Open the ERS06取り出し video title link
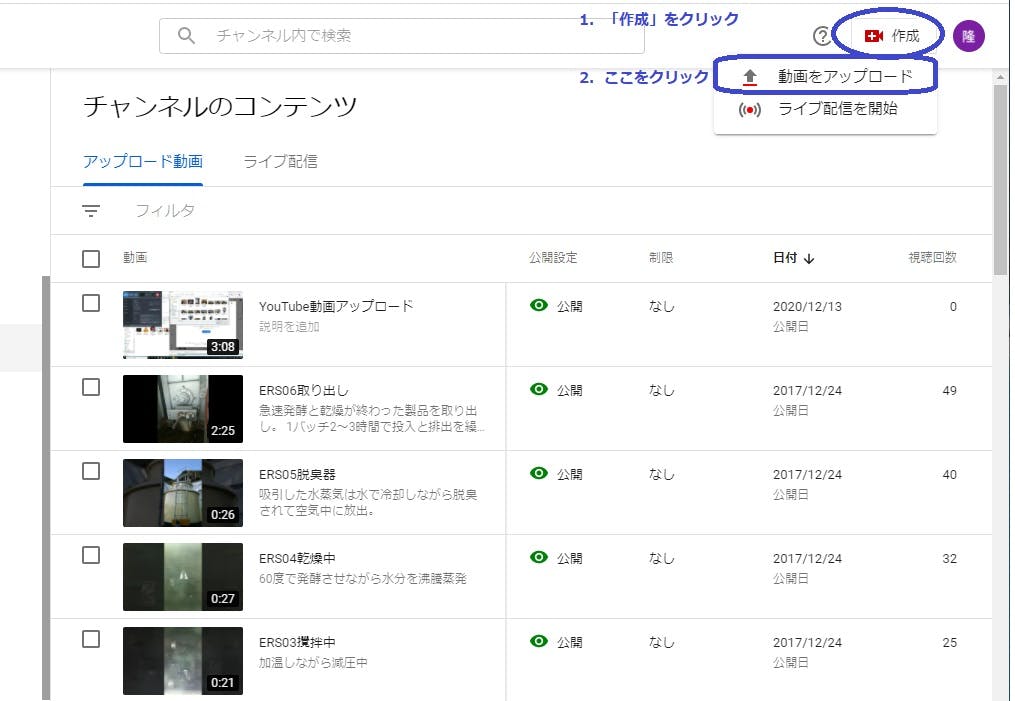 [304, 390]
